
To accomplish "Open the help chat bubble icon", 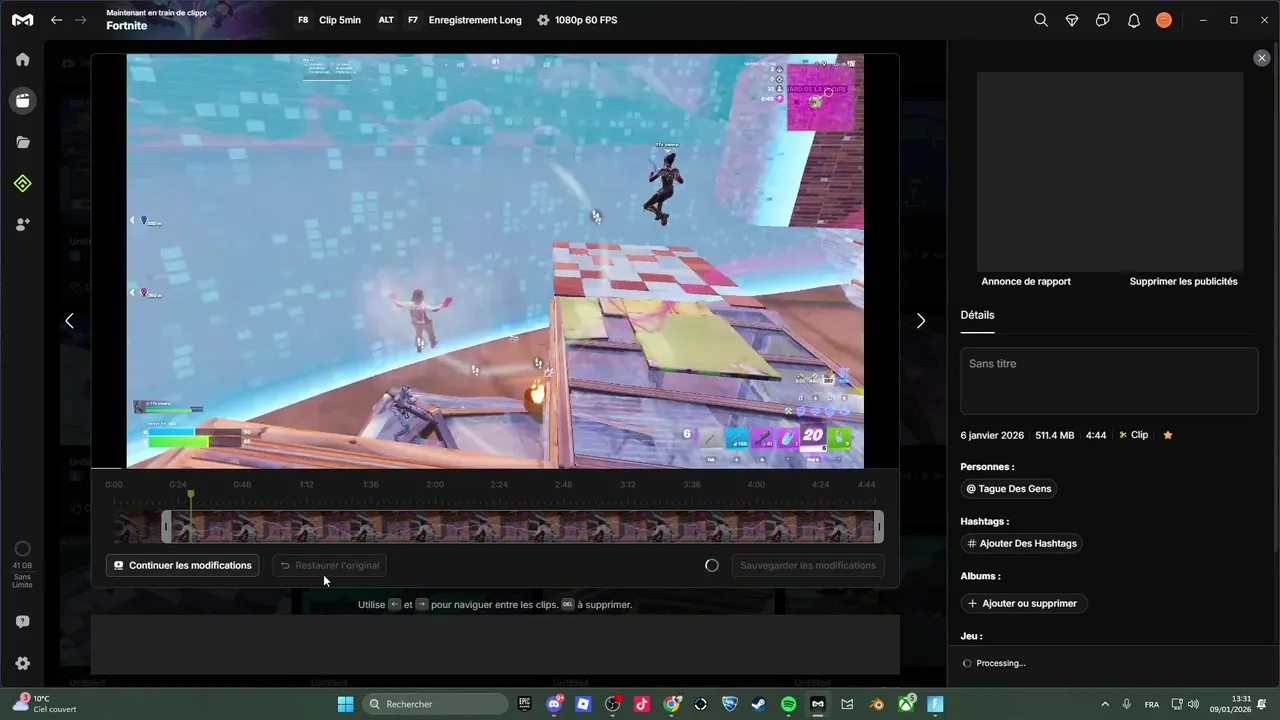I will point(22,622).
